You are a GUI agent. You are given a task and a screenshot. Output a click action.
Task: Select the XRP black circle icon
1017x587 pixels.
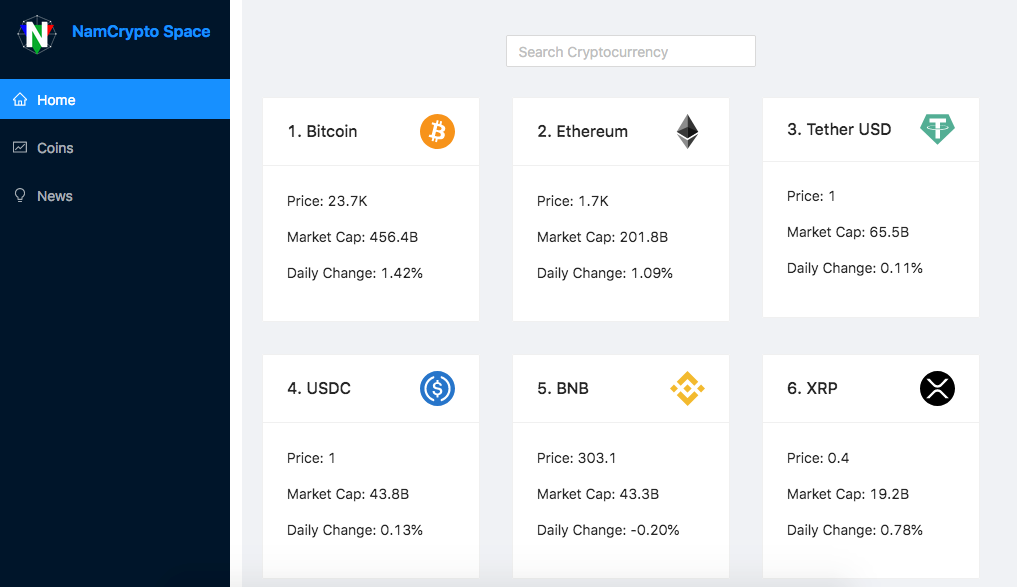[x=937, y=389]
